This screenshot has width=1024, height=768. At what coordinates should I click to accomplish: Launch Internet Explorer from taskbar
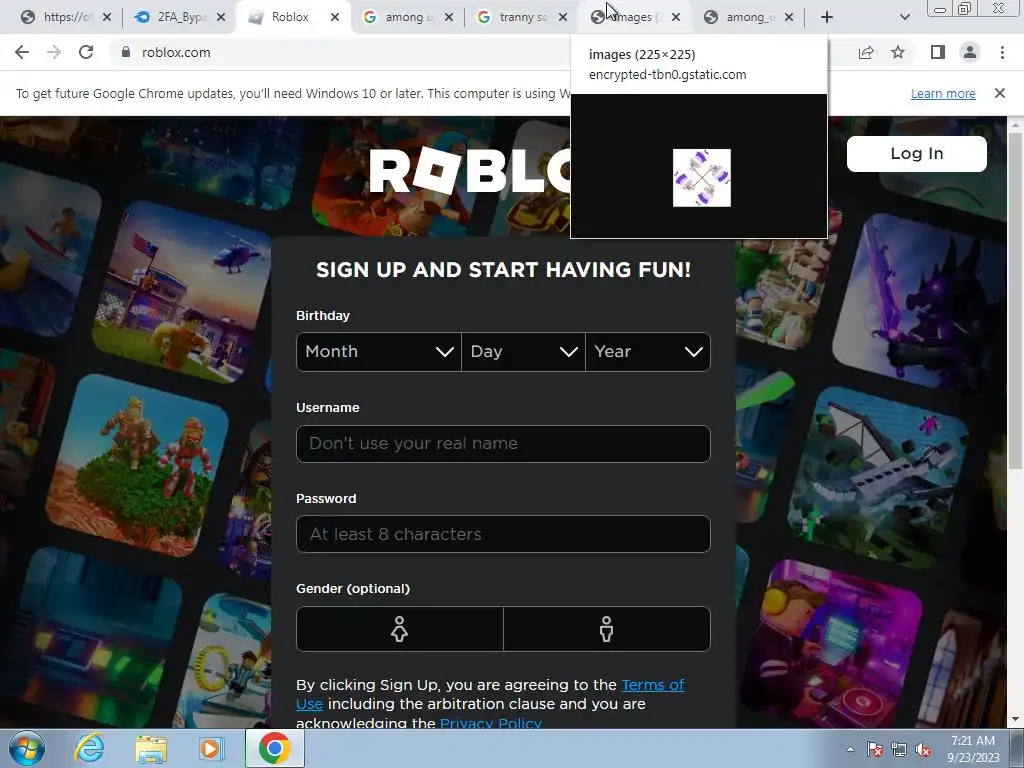coord(89,748)
